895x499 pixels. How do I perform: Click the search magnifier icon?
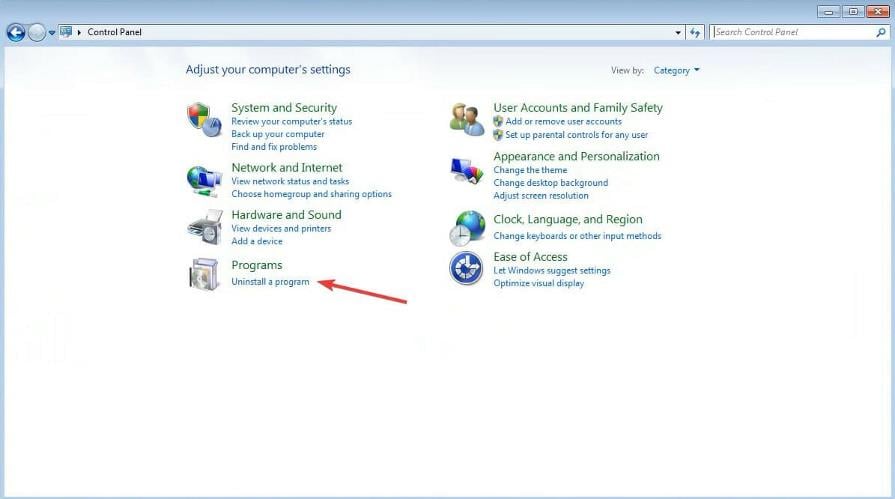(x=881, y=33)
